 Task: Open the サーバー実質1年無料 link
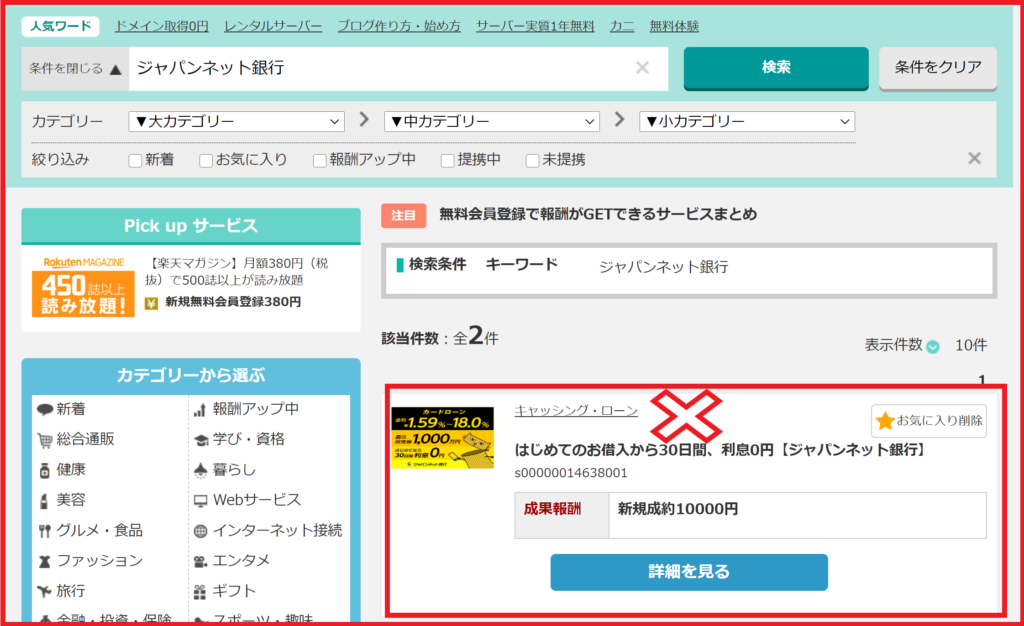tap(535, 26)
